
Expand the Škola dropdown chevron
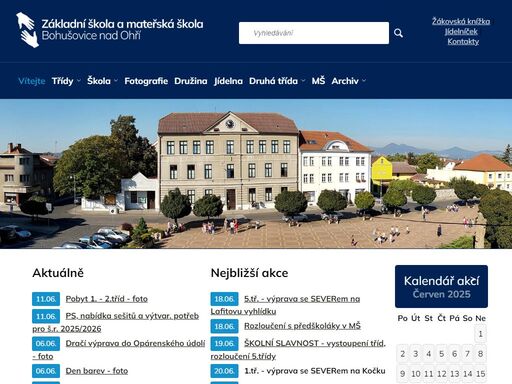[116, 81]
